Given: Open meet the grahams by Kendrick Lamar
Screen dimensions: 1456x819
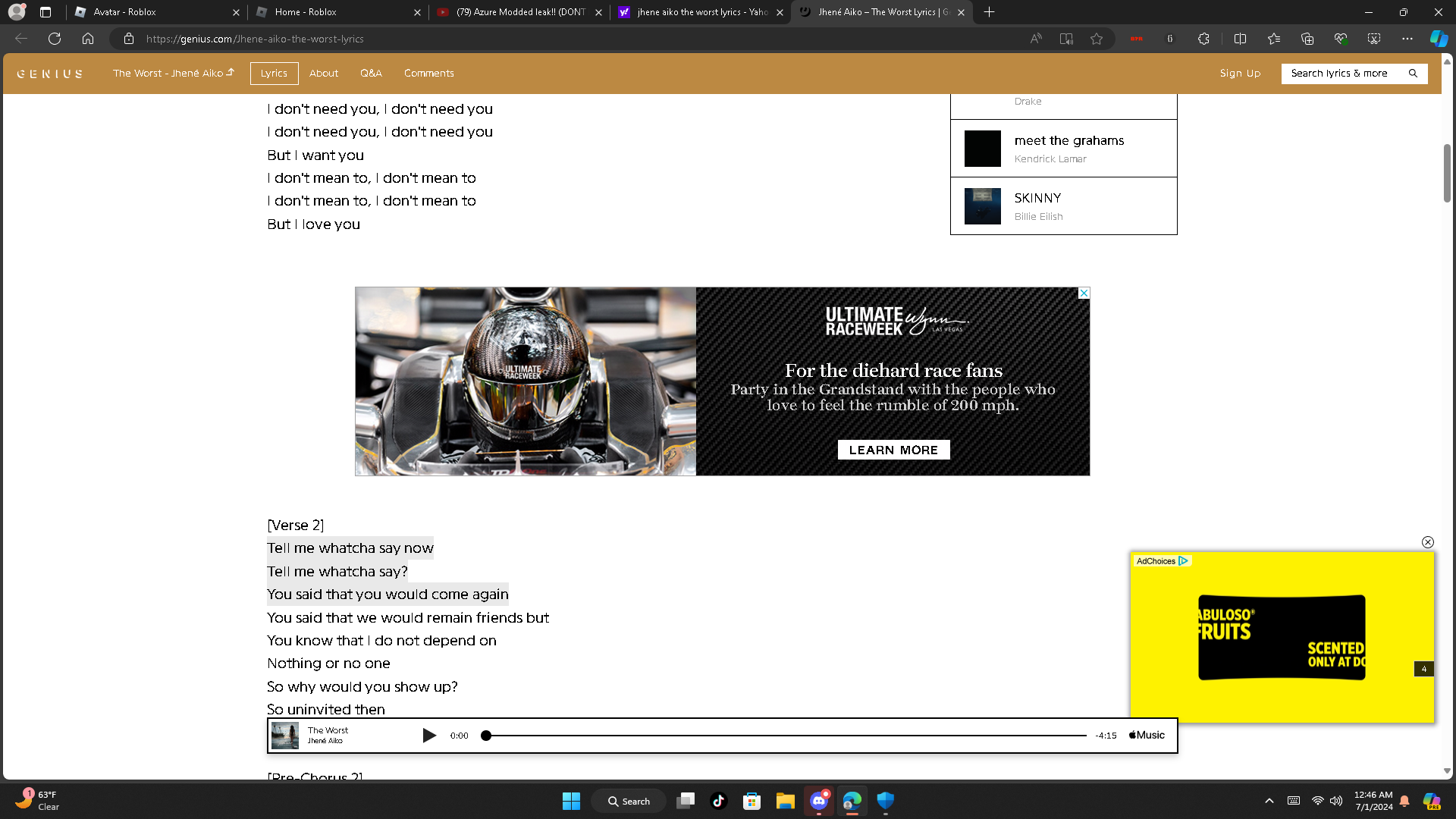Looking at the screenshot, I should point(1064,149).
